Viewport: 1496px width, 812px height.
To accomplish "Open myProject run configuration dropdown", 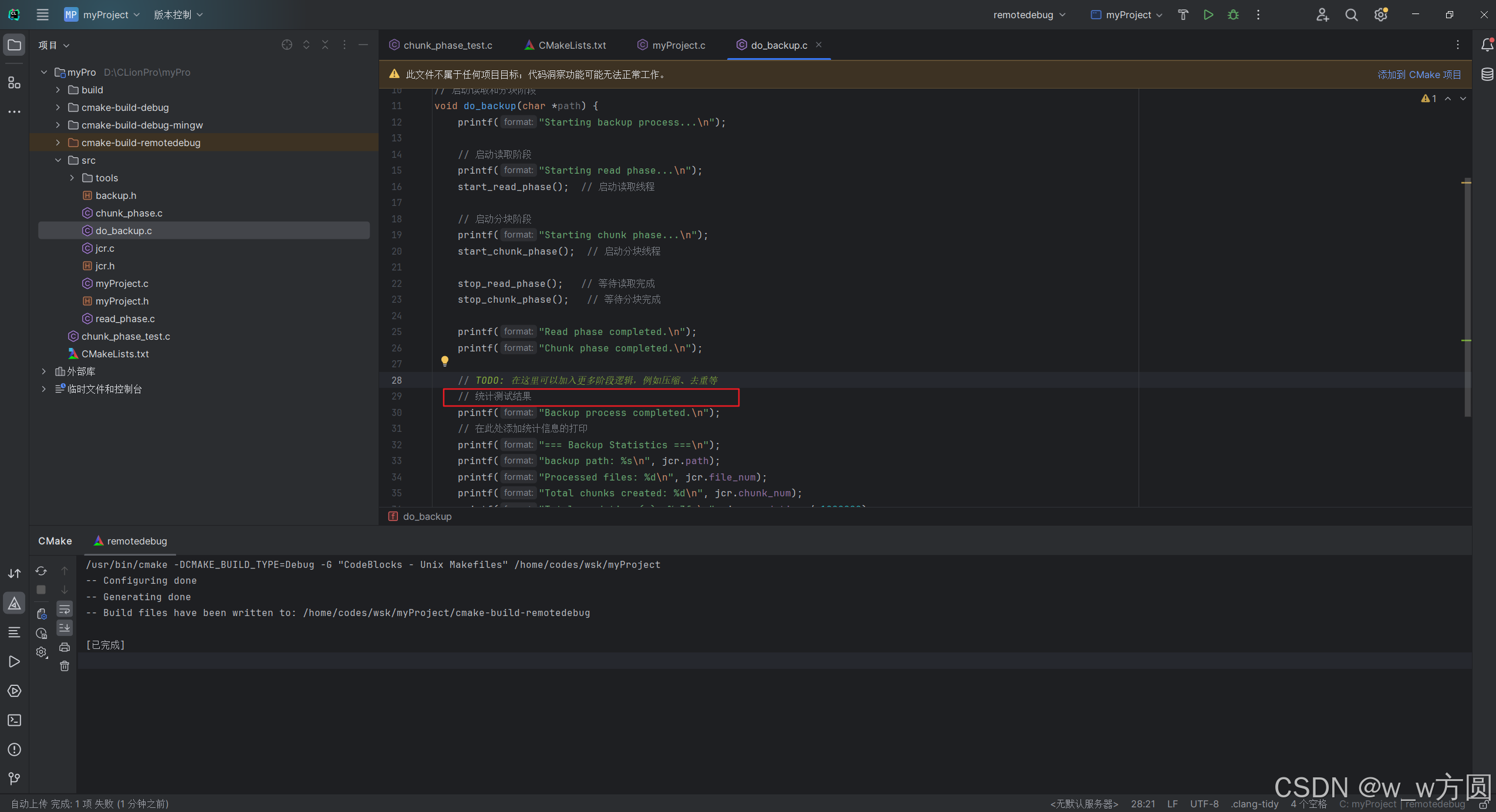I will click(x=1127, y=15).
